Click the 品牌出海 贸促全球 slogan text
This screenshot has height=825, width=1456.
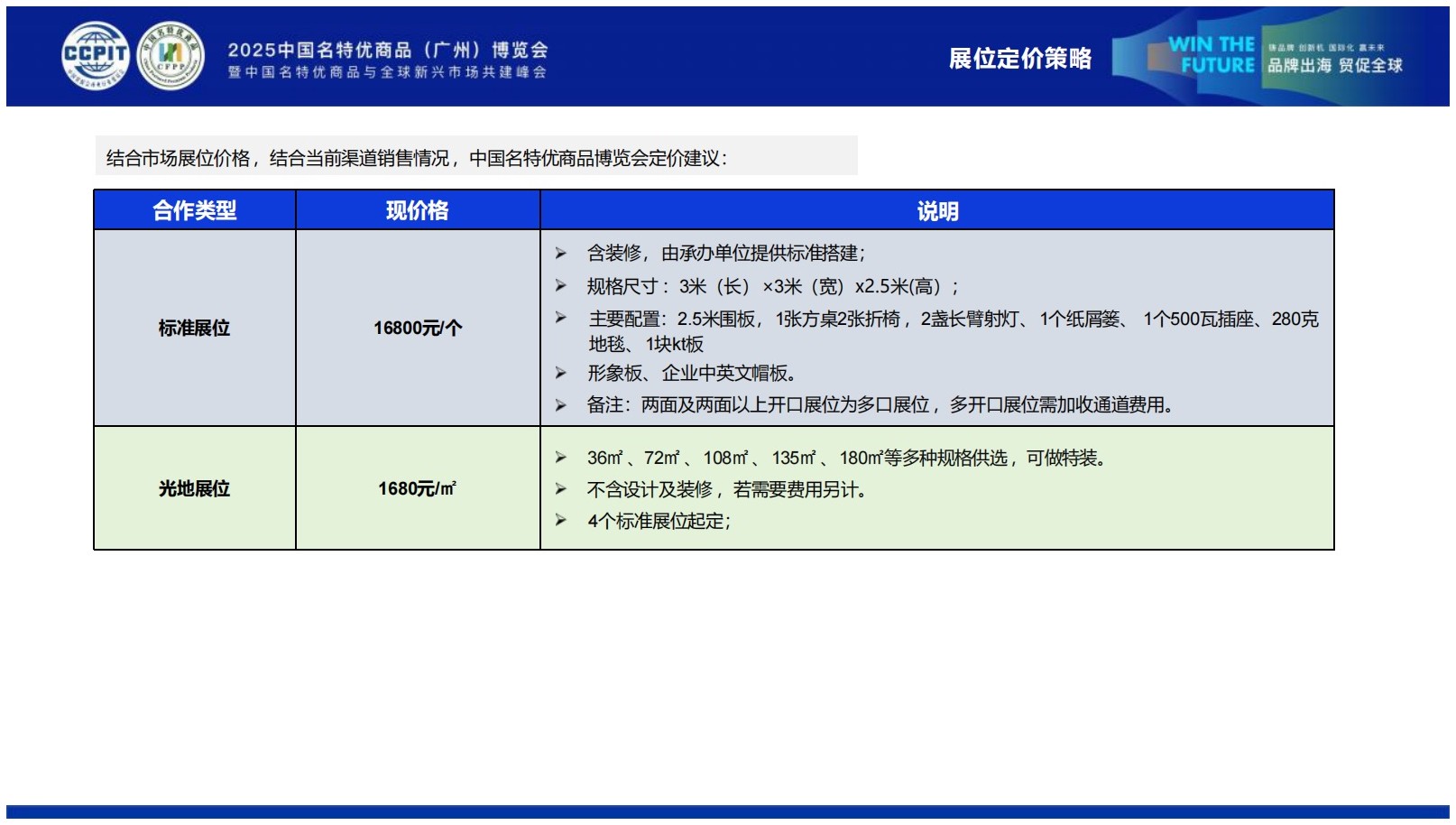coord(1334,65)
